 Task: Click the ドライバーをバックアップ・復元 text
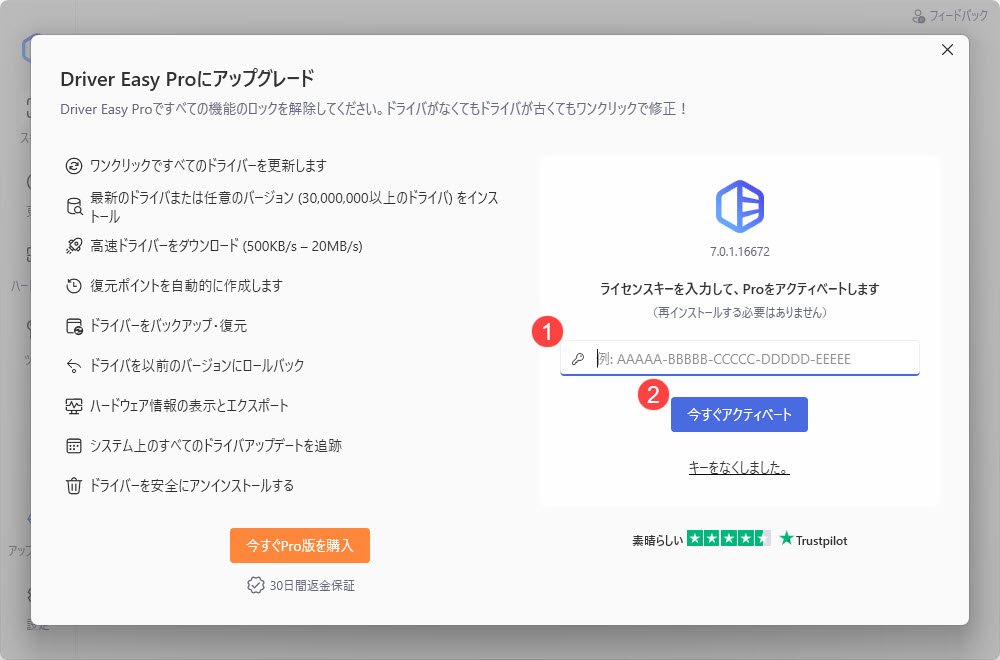pyautogui.click(x=168, y=326)
